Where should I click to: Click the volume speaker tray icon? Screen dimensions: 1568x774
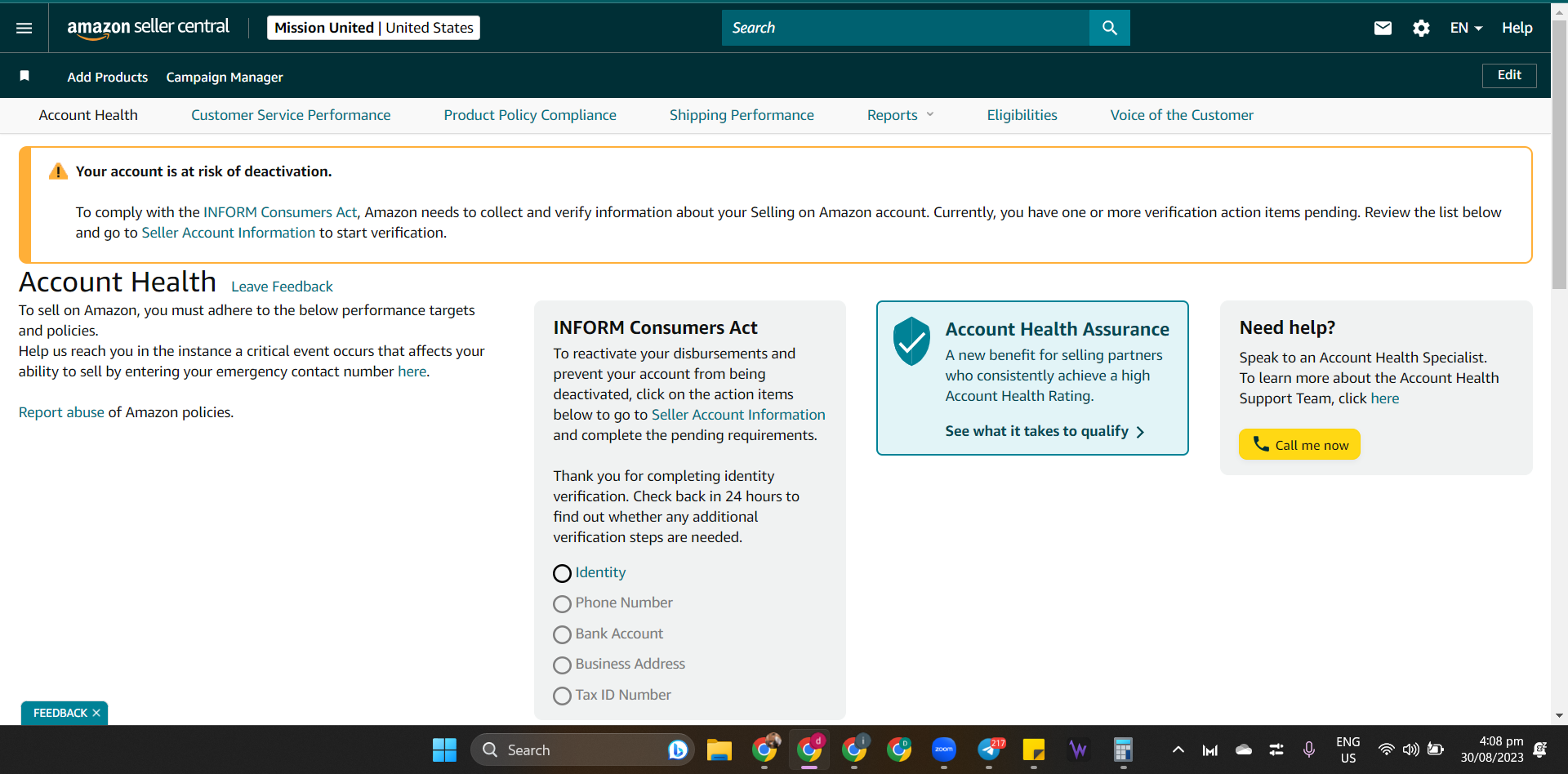pos(1410,750)
